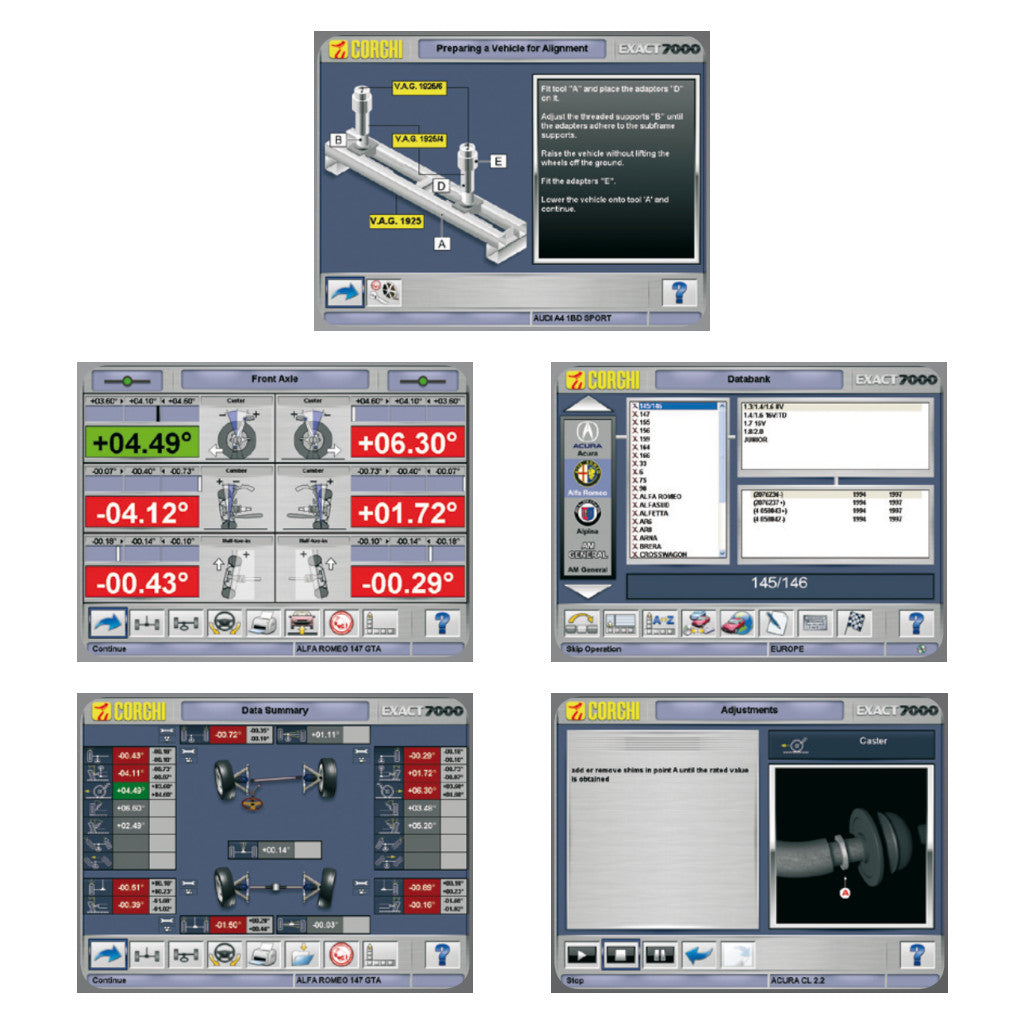The height and width of the screenshot is (1024, 1024).
Task: Toggle the left sensor level indicator
Action: (125, 381)
